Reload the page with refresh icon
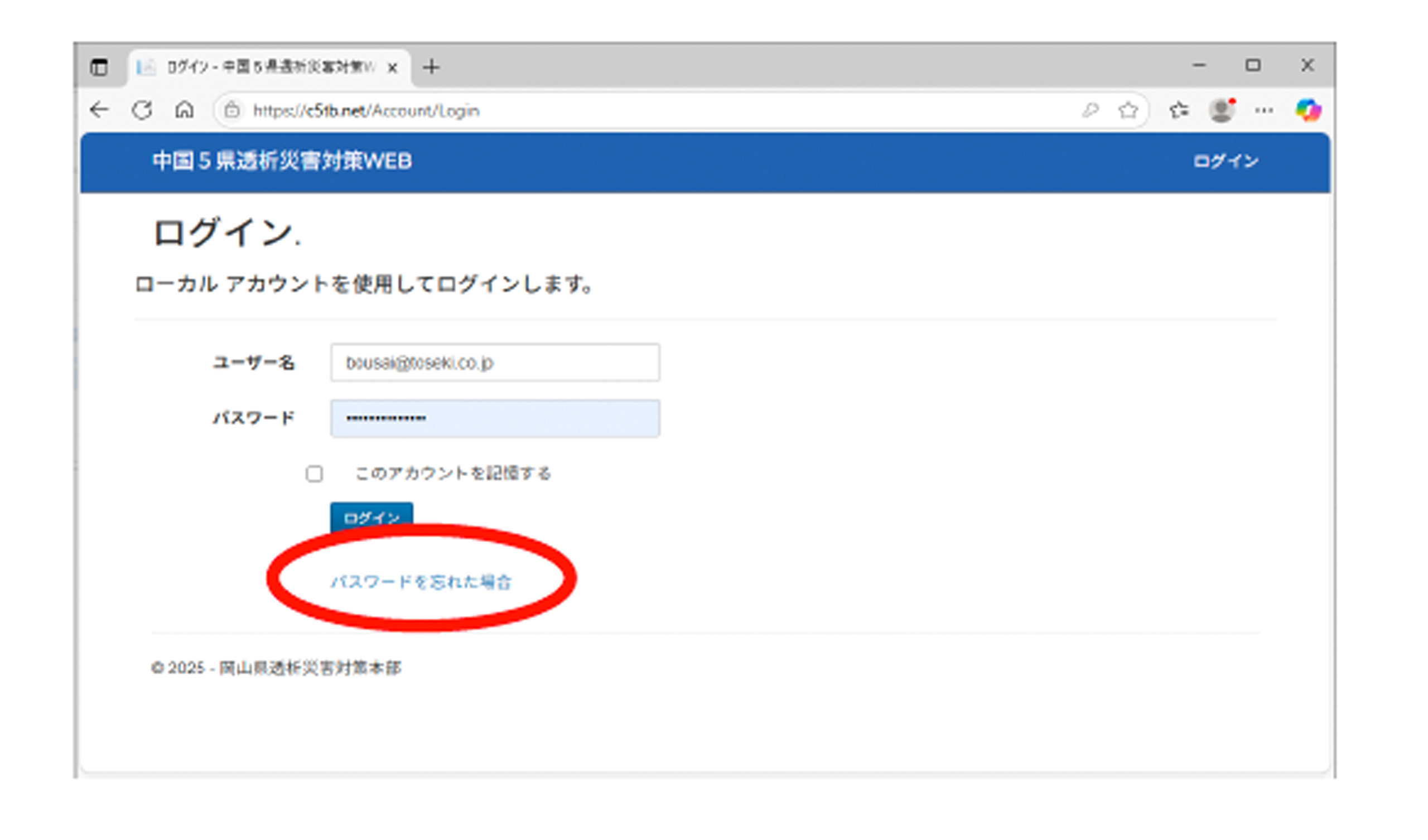The image size is (1428, 840). click(x=142, y=110)
